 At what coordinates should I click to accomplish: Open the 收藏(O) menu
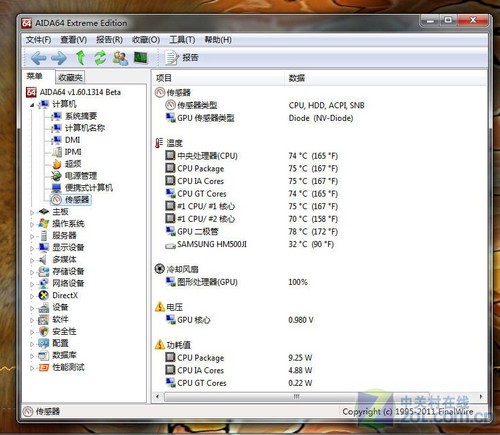[146, 40]
